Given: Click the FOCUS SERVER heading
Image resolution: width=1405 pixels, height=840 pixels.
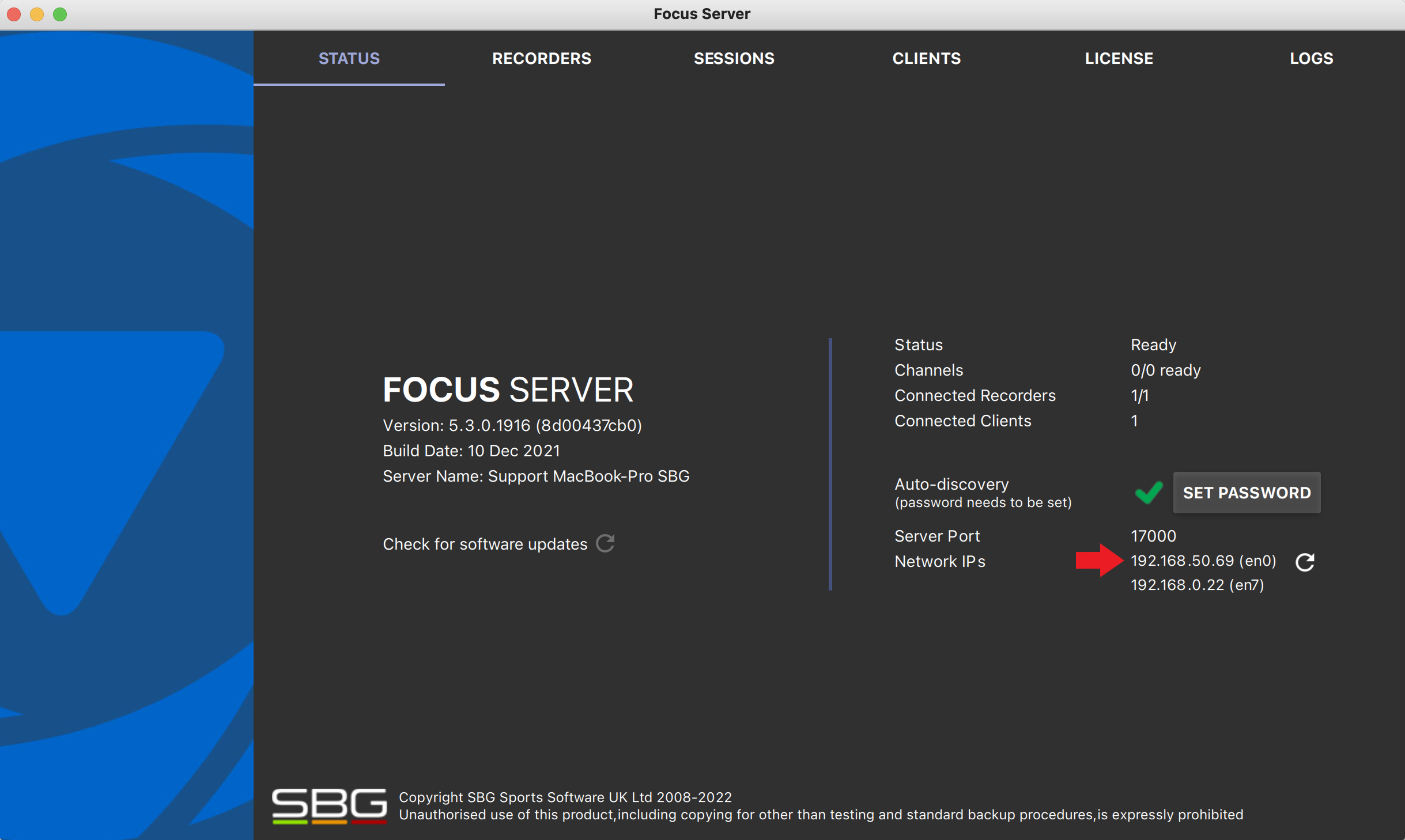Looking at the screenshot, I should (x=508, y=390).
